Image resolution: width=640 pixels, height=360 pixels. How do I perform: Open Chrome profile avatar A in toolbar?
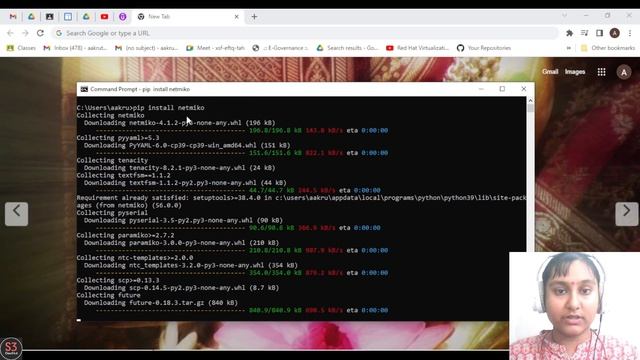pyautogui.click(x=615, y=33)
